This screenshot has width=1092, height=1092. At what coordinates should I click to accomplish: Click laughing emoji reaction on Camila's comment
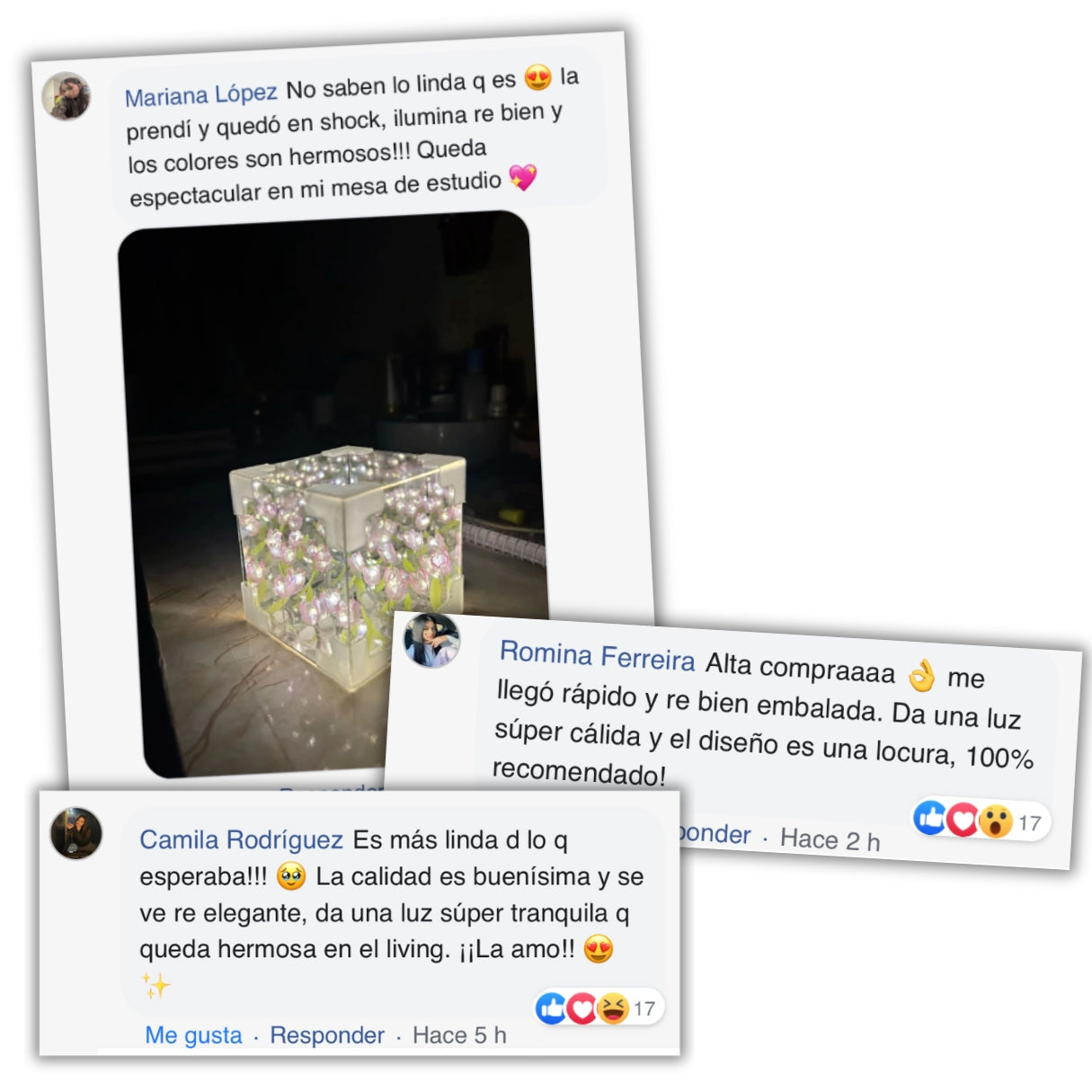click(x=613, y=1008)
